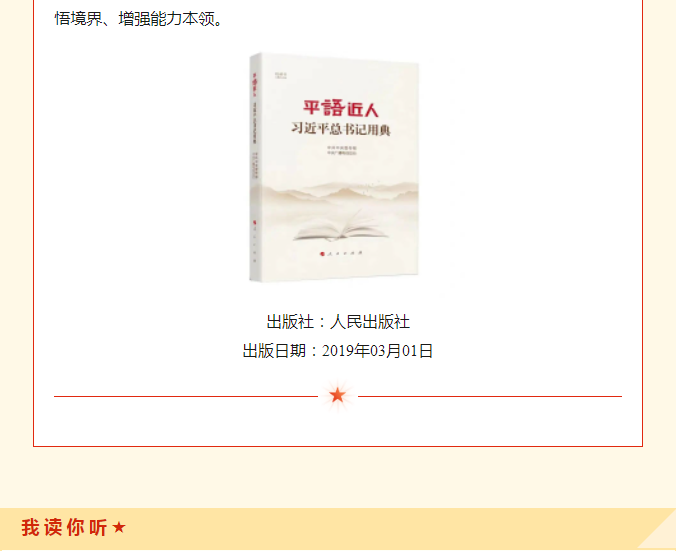Image resolution: width=676 pixels, height=551 pixels.
Task: Click the open book illustration on cover
Action: pyautogui.click(x=341, y=225)
